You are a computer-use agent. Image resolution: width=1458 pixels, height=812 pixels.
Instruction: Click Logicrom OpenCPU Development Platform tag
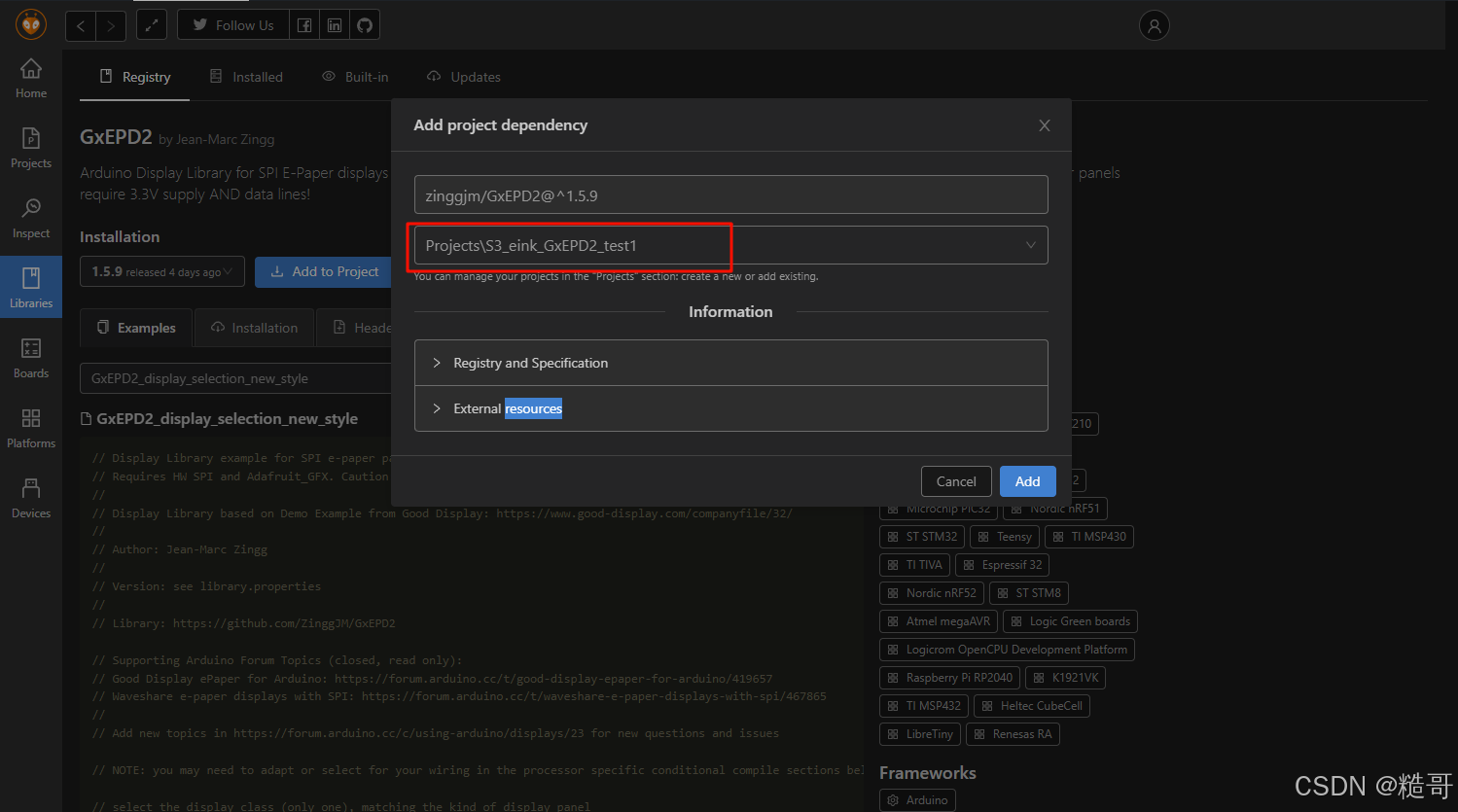coord(1007,650)
